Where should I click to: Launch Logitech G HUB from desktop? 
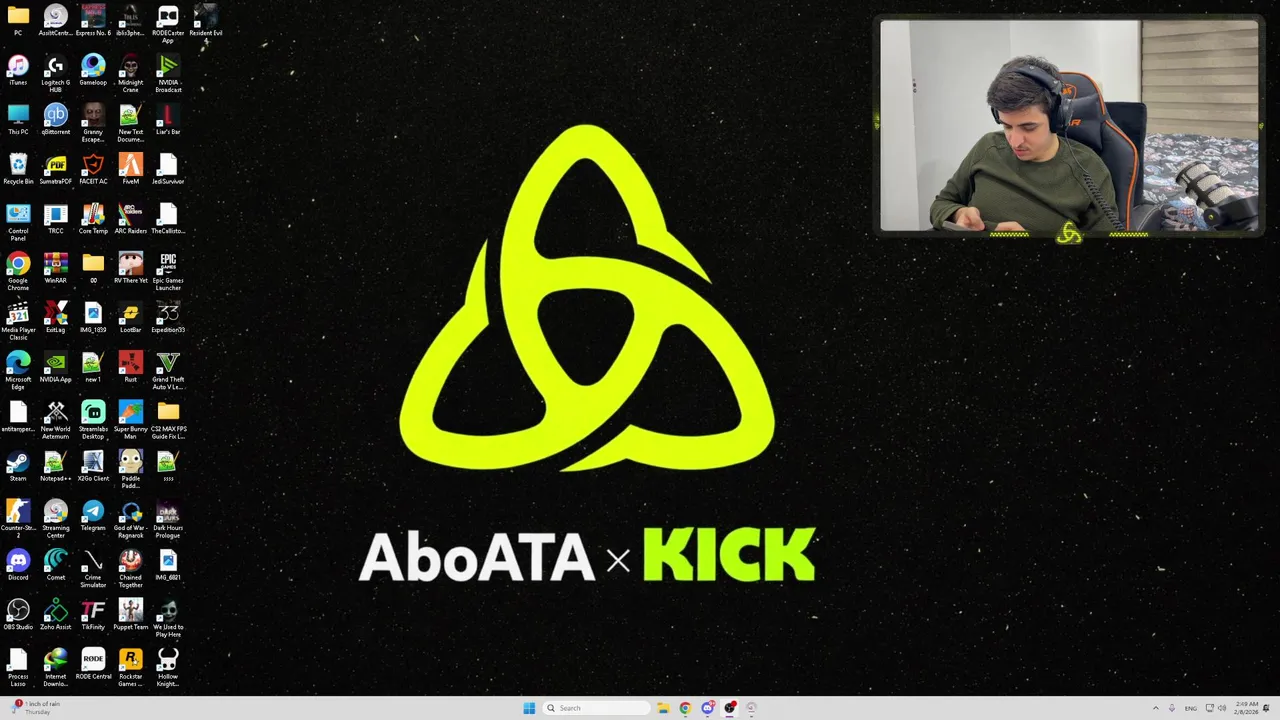56,73
